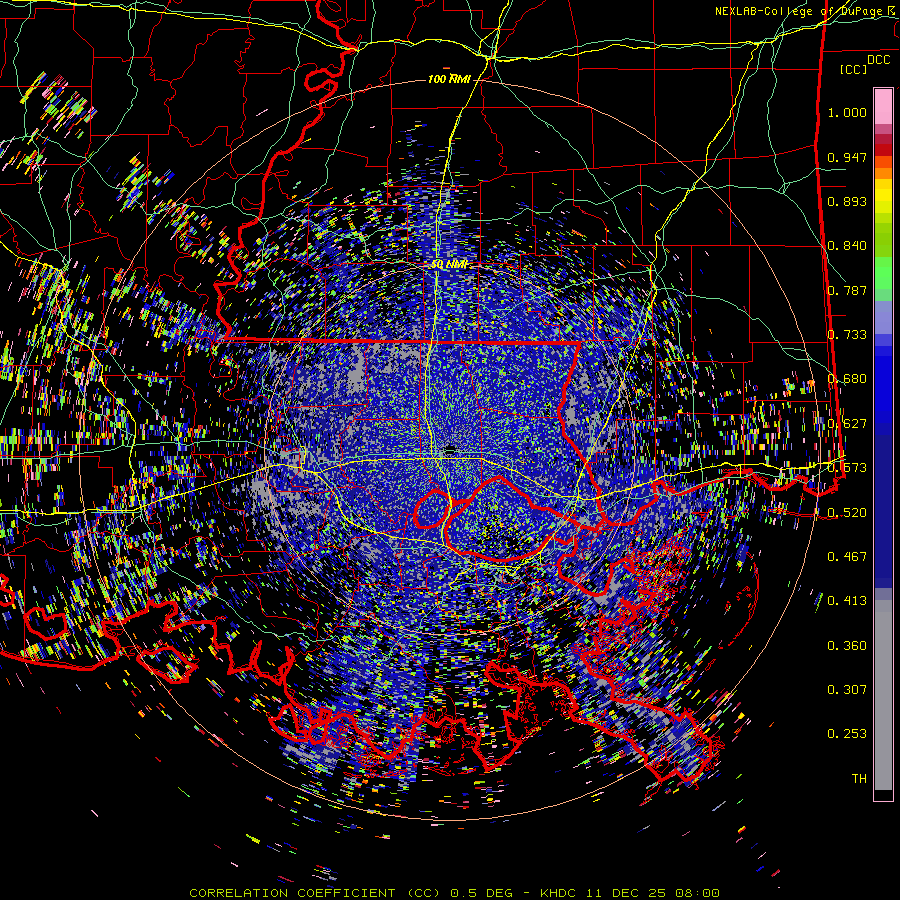Screen dimensions: 900x900
Task: Select the 1.000 value on the scale
Action: tap(847, 112)
